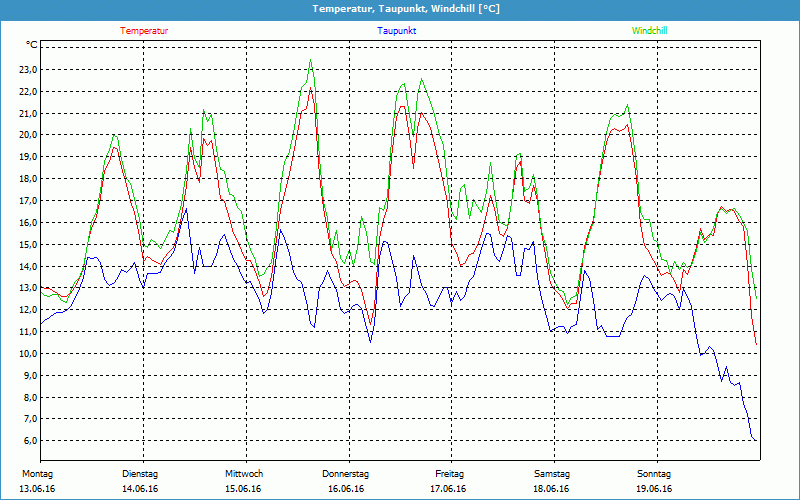Click the 8,0 y-axis value

point(30,398)
